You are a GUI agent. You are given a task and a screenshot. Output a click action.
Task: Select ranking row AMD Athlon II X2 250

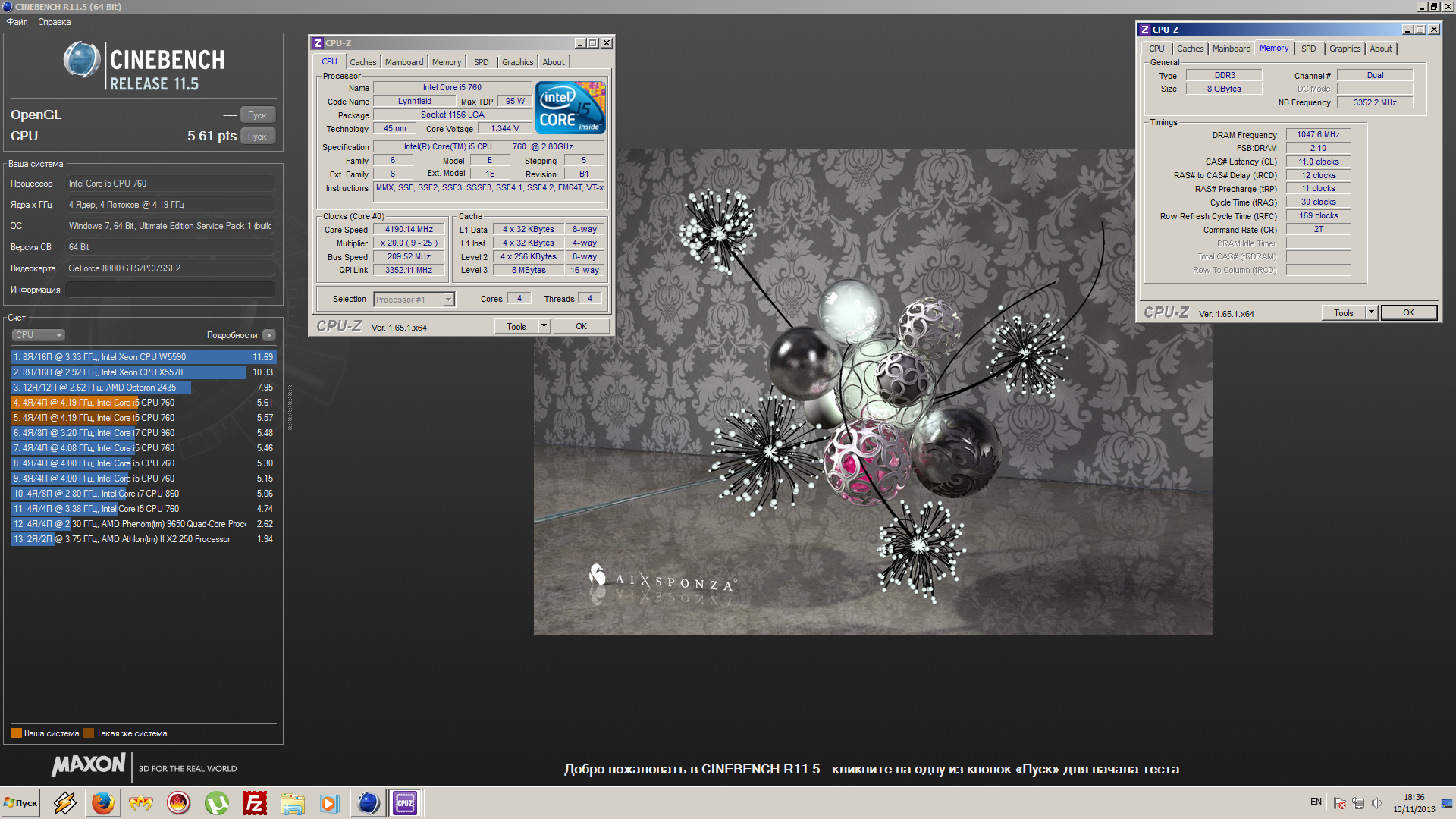point(143,539)
